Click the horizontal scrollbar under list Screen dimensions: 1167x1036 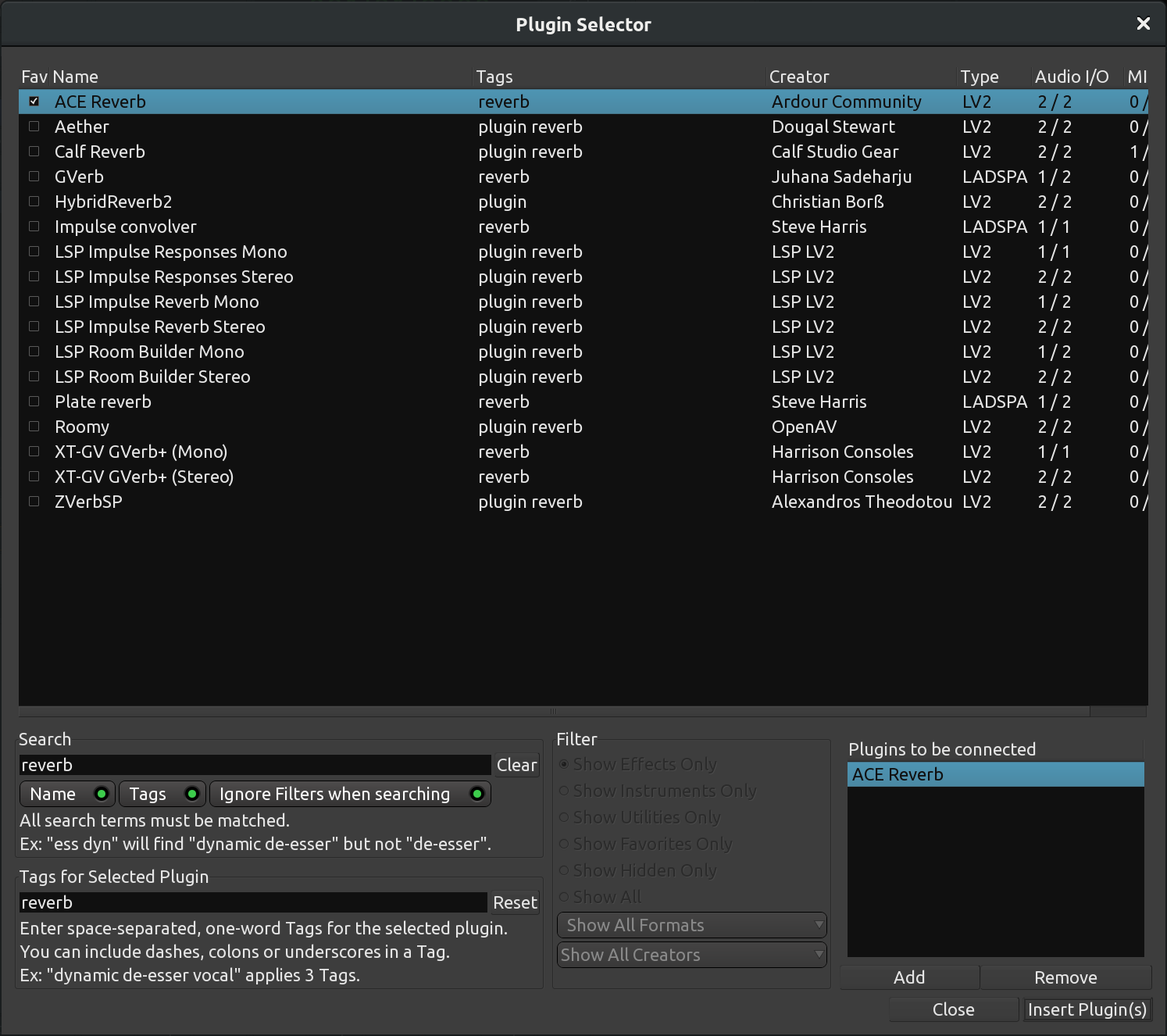coord(555,712)
